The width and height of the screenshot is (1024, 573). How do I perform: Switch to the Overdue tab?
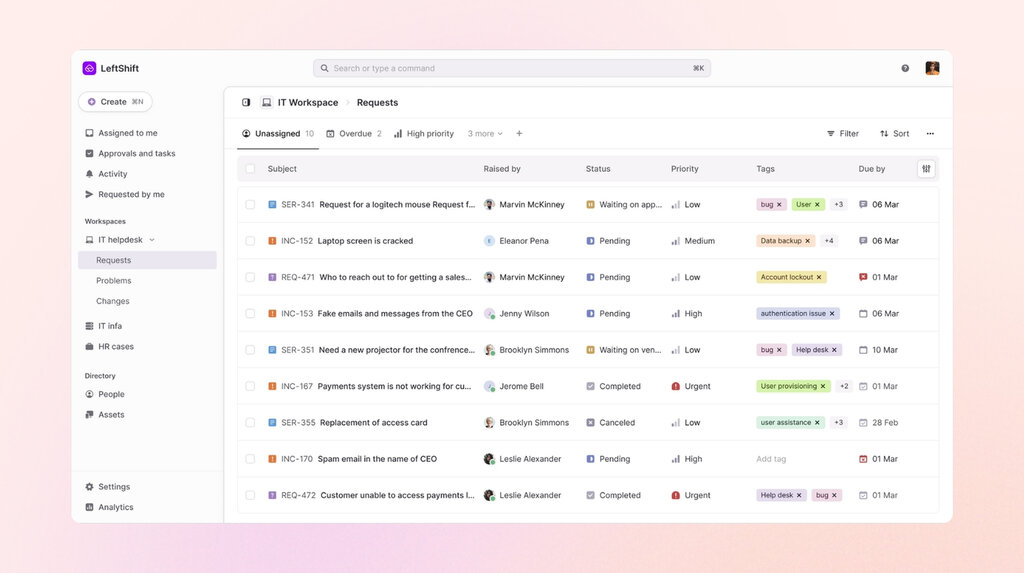pyautogui.click(x=354, y=134)
